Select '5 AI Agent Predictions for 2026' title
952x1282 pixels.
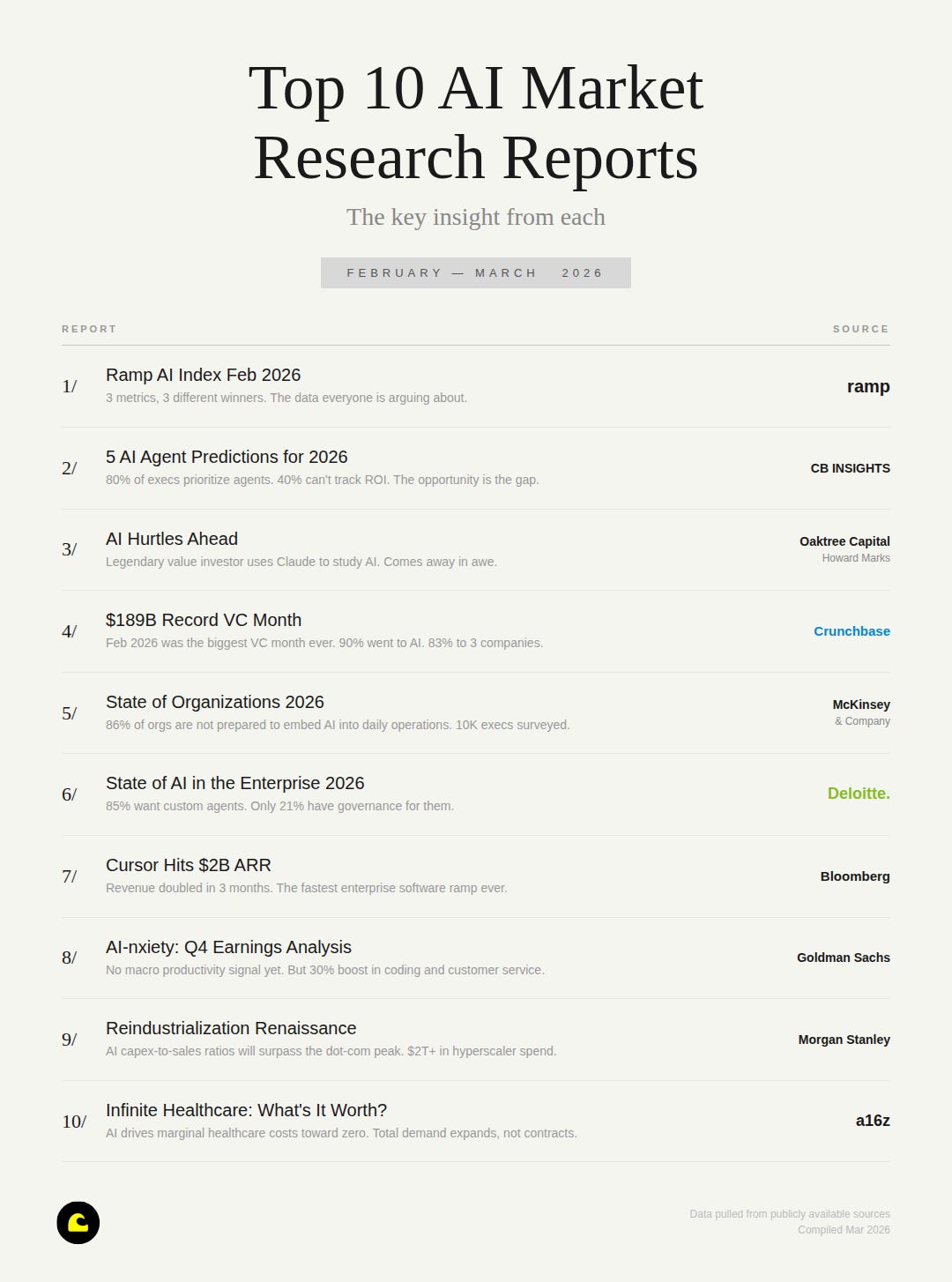227,457
